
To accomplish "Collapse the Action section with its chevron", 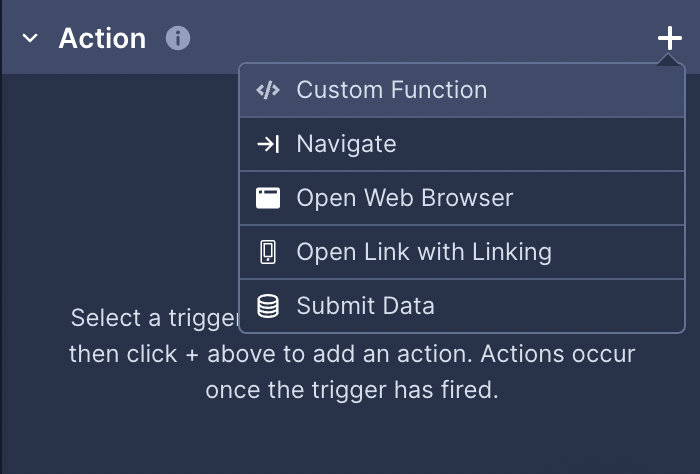I will point(30,38).
